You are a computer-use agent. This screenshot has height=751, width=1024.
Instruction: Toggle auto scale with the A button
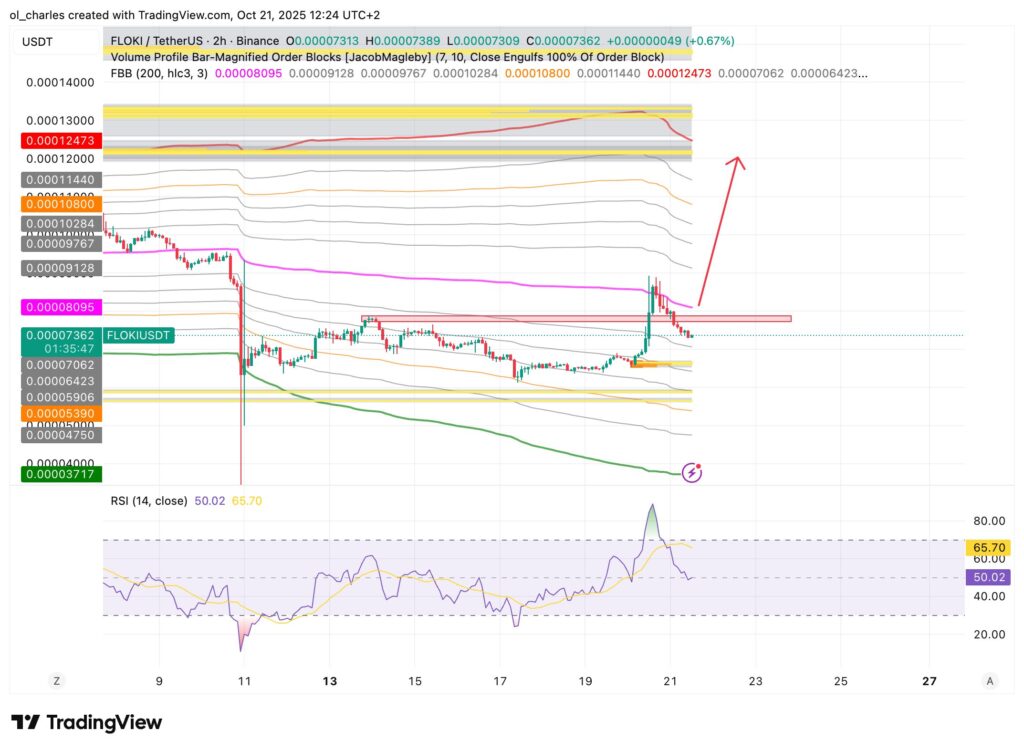coord(990,681)
